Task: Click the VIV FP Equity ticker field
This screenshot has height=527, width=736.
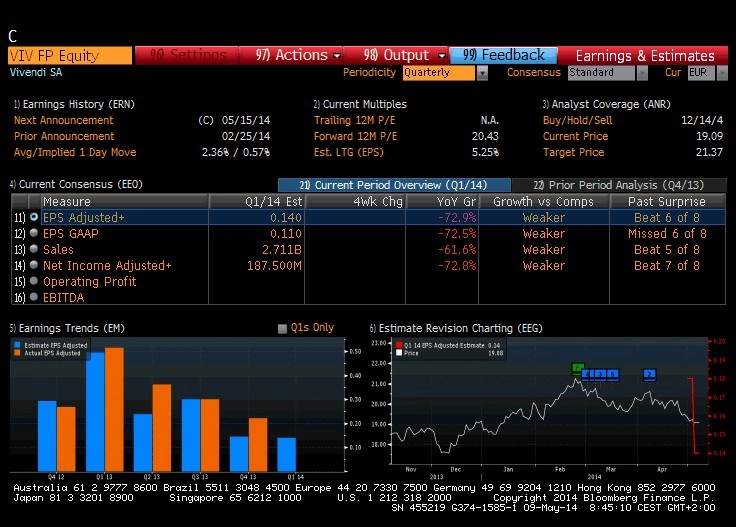Action: click(x=70, y=56)
